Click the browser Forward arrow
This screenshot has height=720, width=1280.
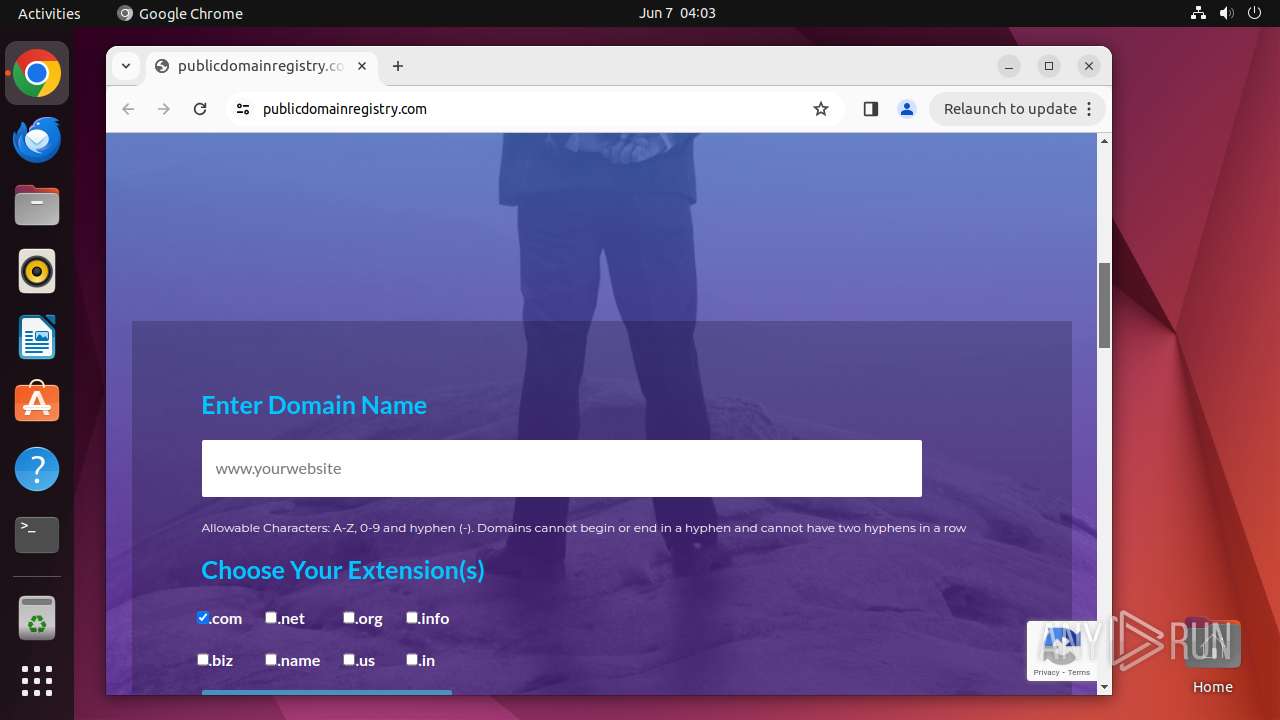tap(164, 109)
